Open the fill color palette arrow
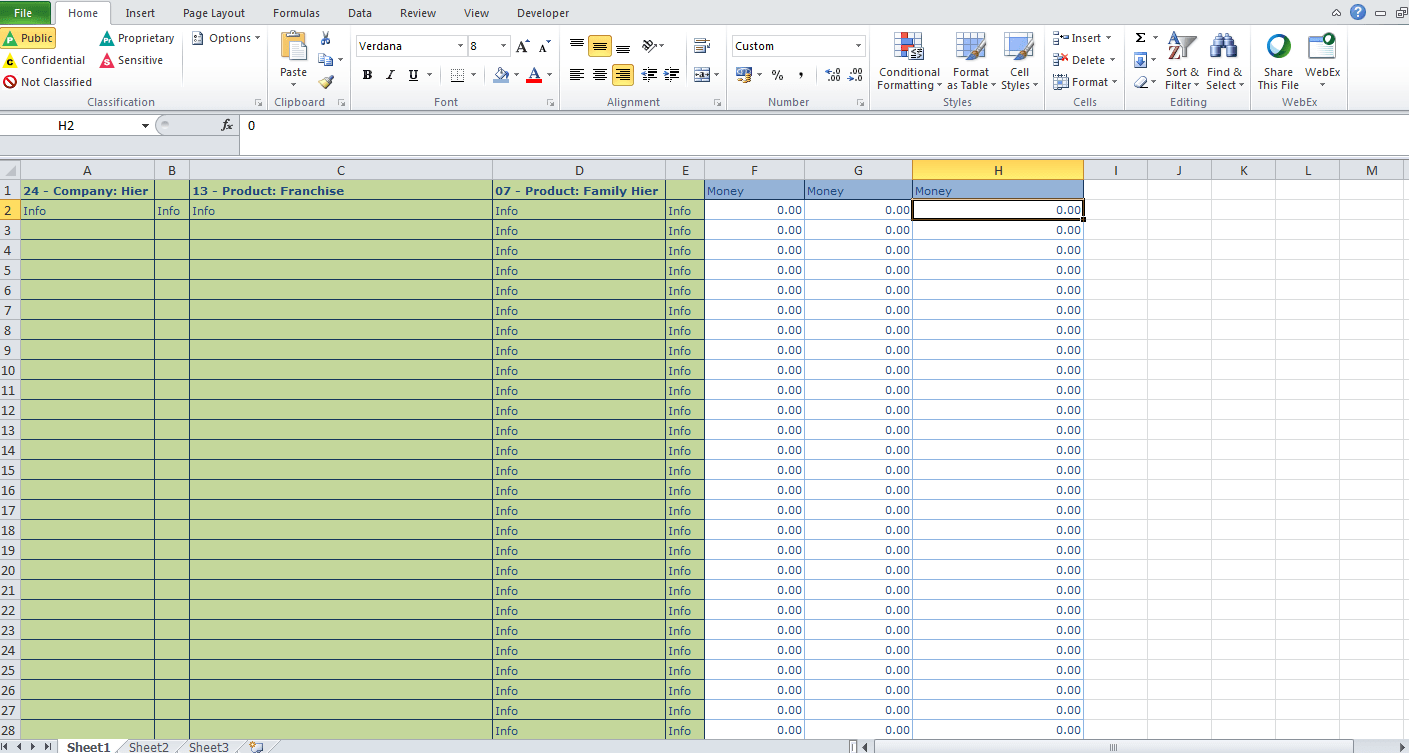 [516, 75]
